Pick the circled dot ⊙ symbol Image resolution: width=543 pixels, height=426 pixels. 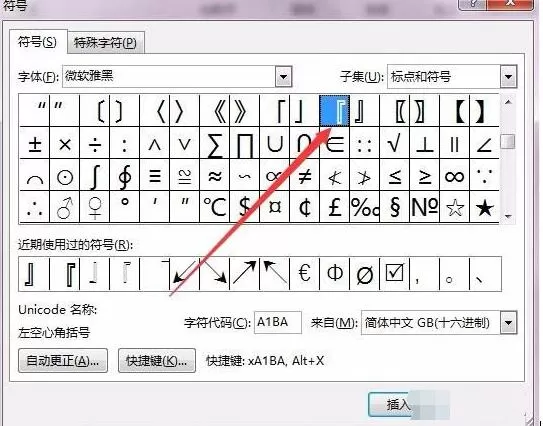coord(65,175)
